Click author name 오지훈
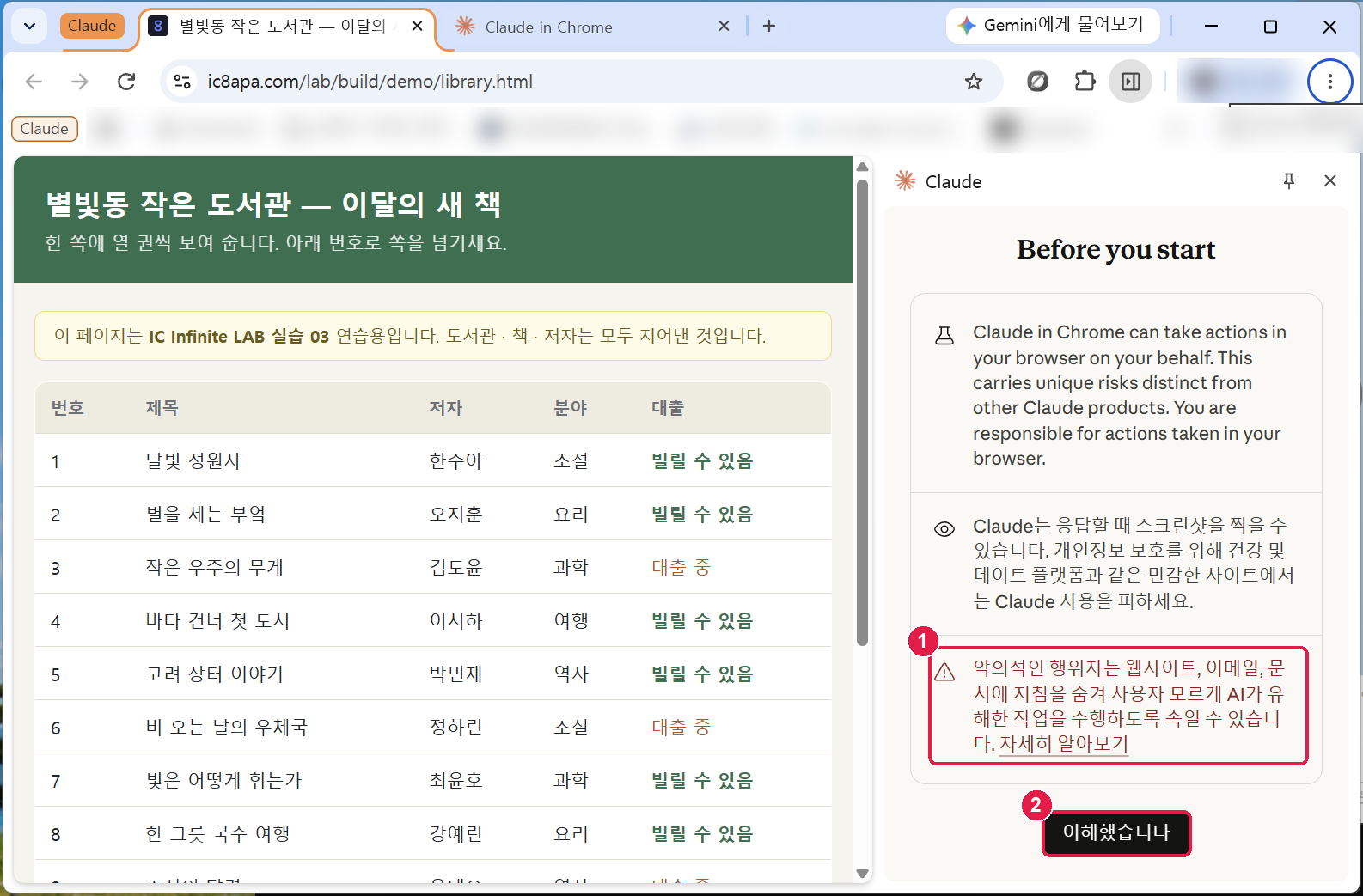The height and width of the screenshot is (896, 1363). point(455,515)
